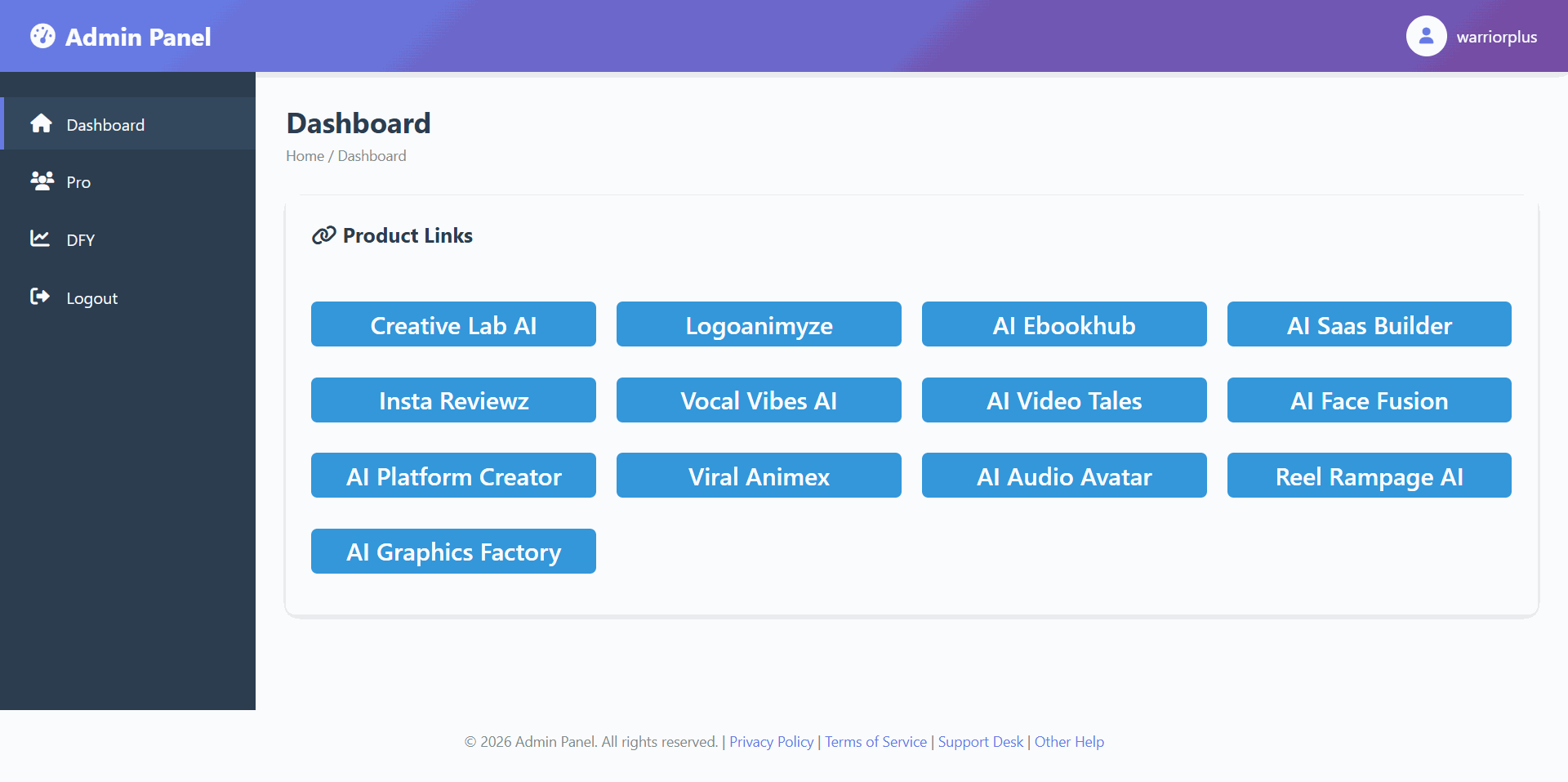Click the Pro users group icon
1568x782 pixels.
click(x=42, y=181)
